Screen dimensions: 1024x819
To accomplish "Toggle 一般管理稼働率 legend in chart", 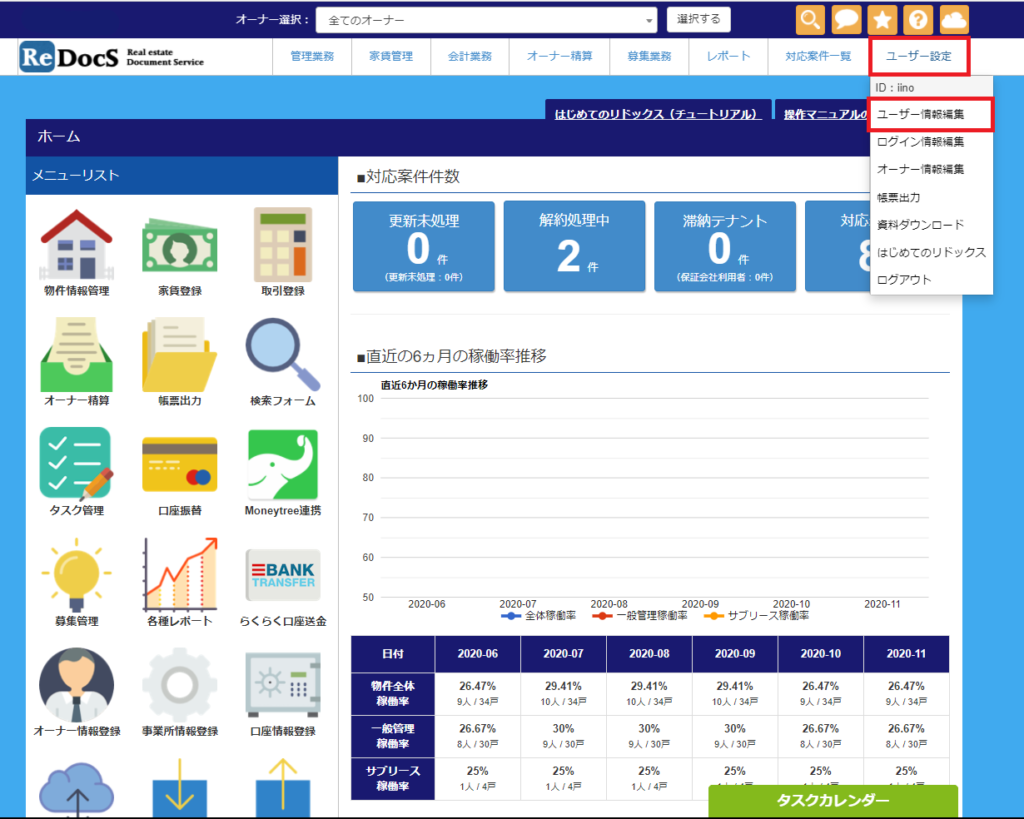I will pyautogui.click(x=639, y=616).
